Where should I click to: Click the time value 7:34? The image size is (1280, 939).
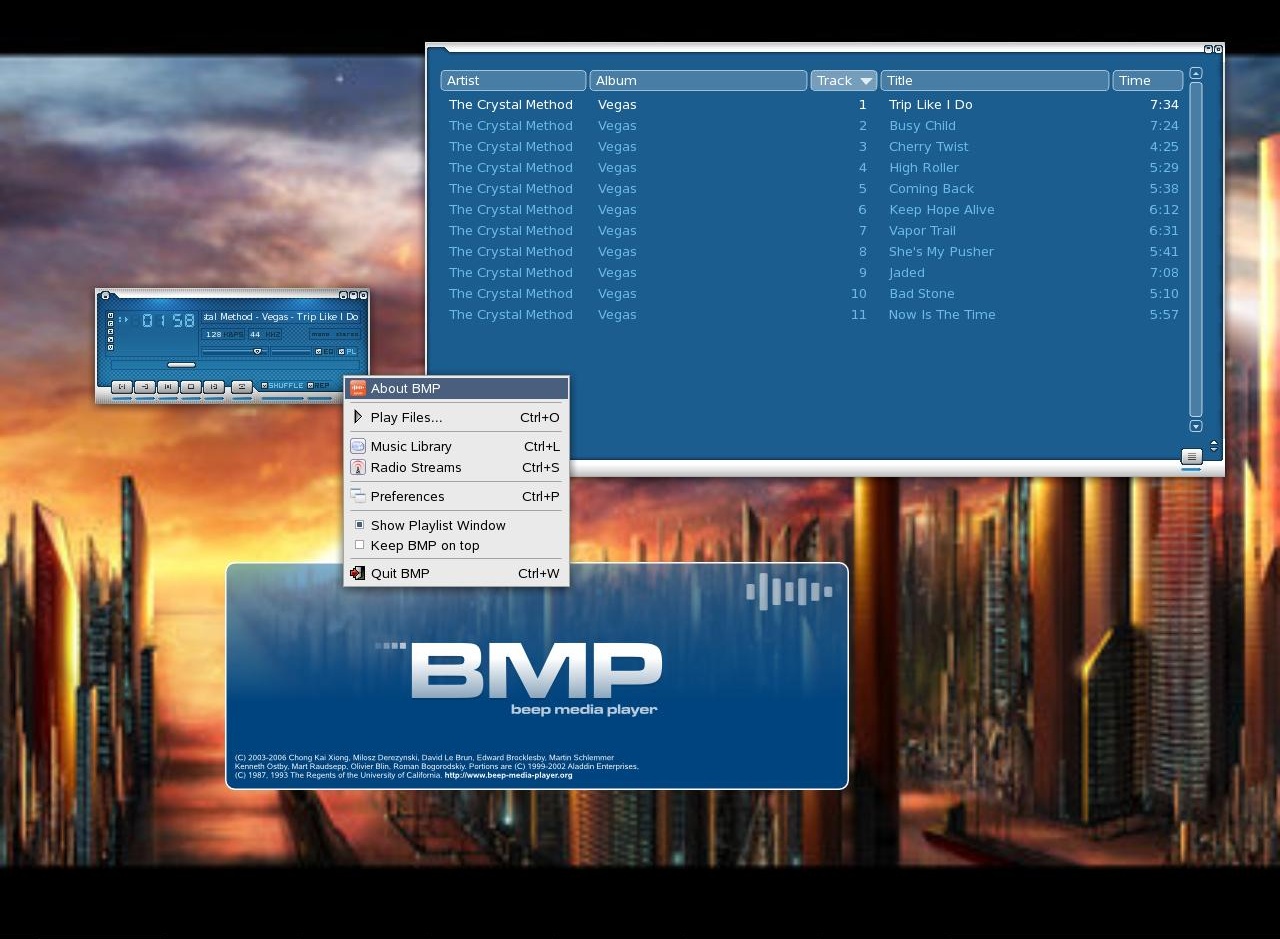tap(1164, 104)
